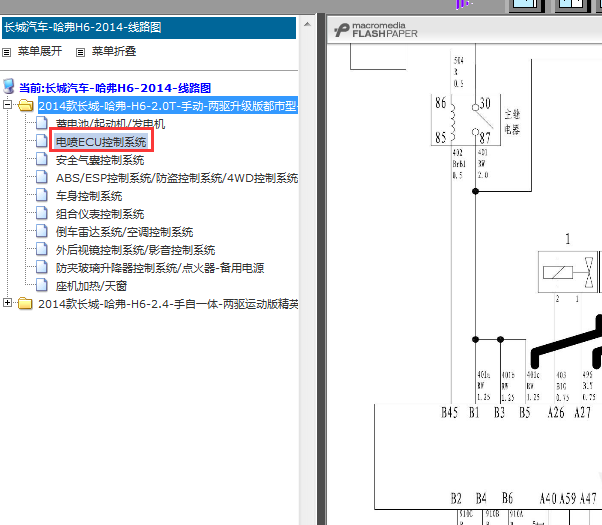Open the 当前:长城汽车-哈弗H6-2014-线路图 link
Viewport: 602px width, 525px height.
point(115,88)
